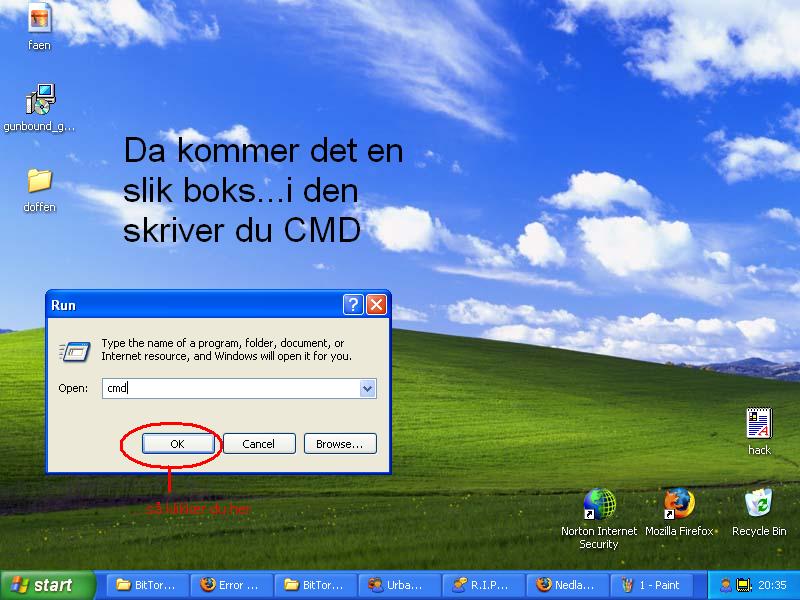Click the Run dialog help question mark
This screenshot has width=800, height=600.
pos(353,305)
